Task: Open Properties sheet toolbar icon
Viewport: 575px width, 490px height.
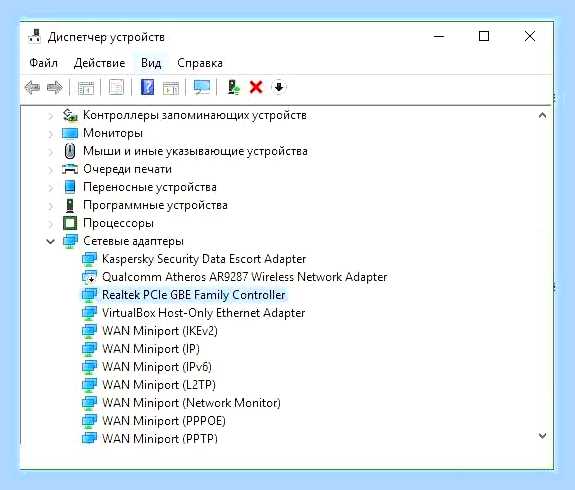Action: 116,88
